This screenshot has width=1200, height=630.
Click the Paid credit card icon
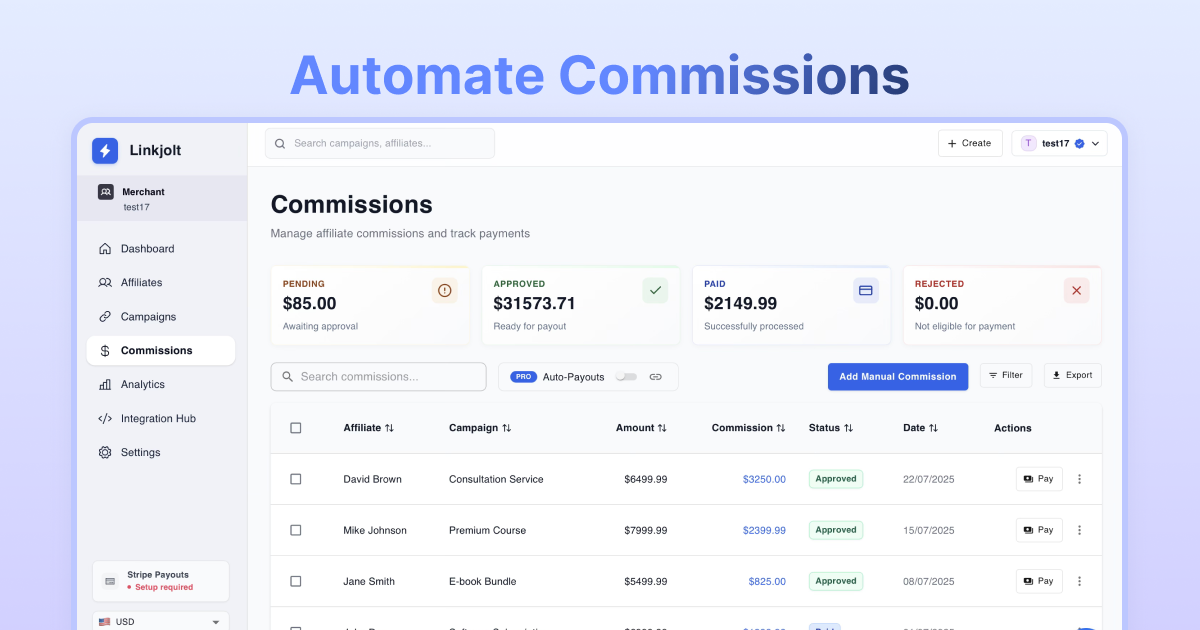click(866, 290)
